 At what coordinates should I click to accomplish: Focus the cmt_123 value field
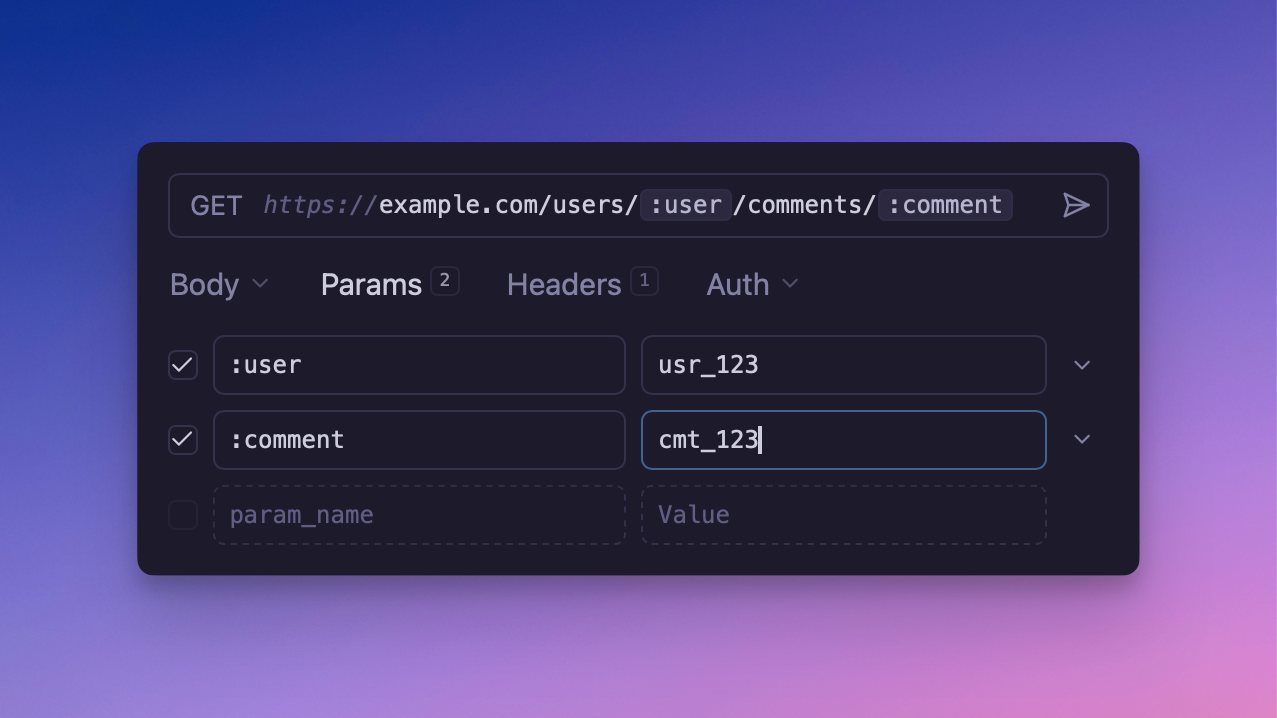click(843, 440)
